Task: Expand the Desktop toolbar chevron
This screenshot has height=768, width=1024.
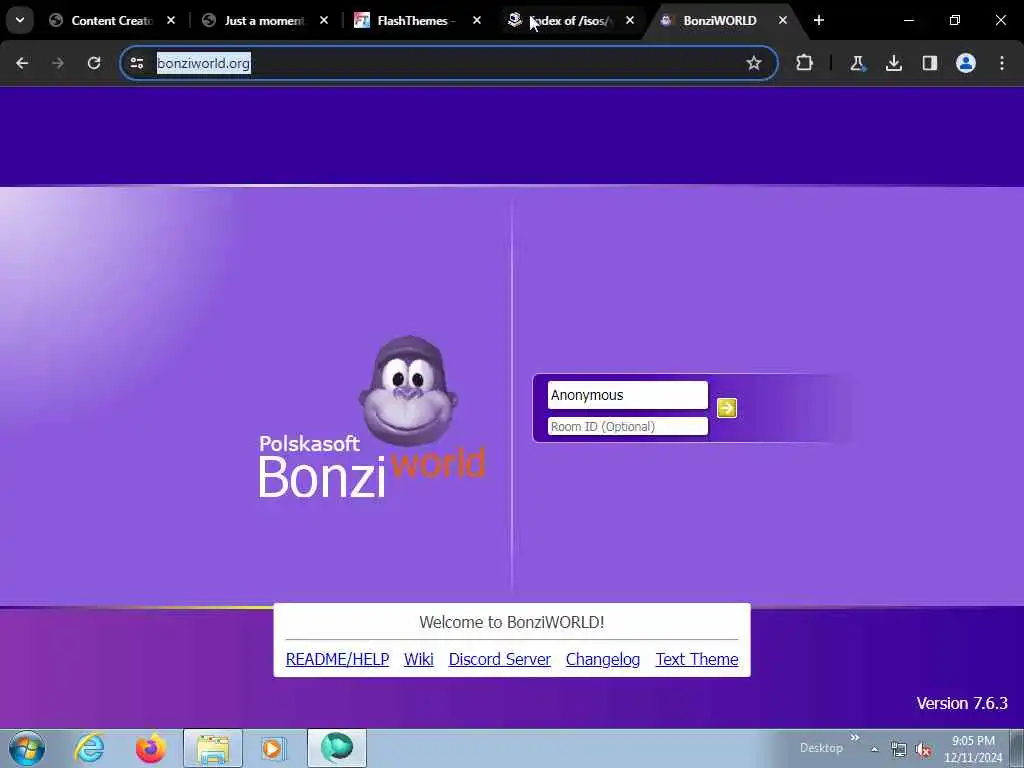Action: [854, 738]
